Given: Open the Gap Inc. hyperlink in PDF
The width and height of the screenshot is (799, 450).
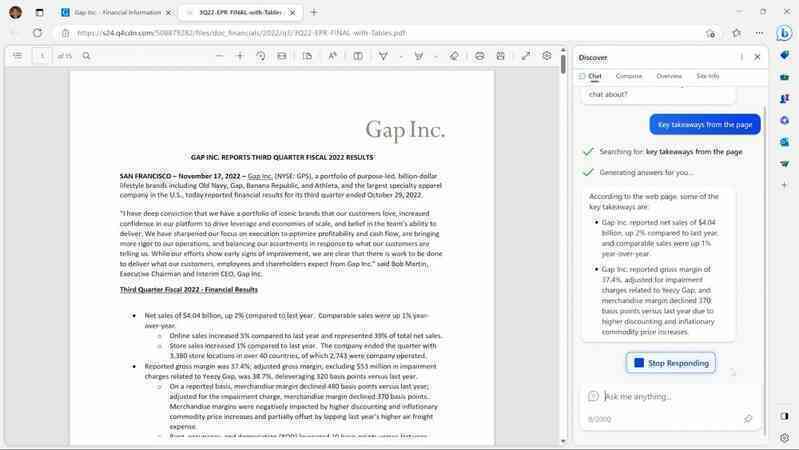Looking at the screenshot, I should [260, 176].
